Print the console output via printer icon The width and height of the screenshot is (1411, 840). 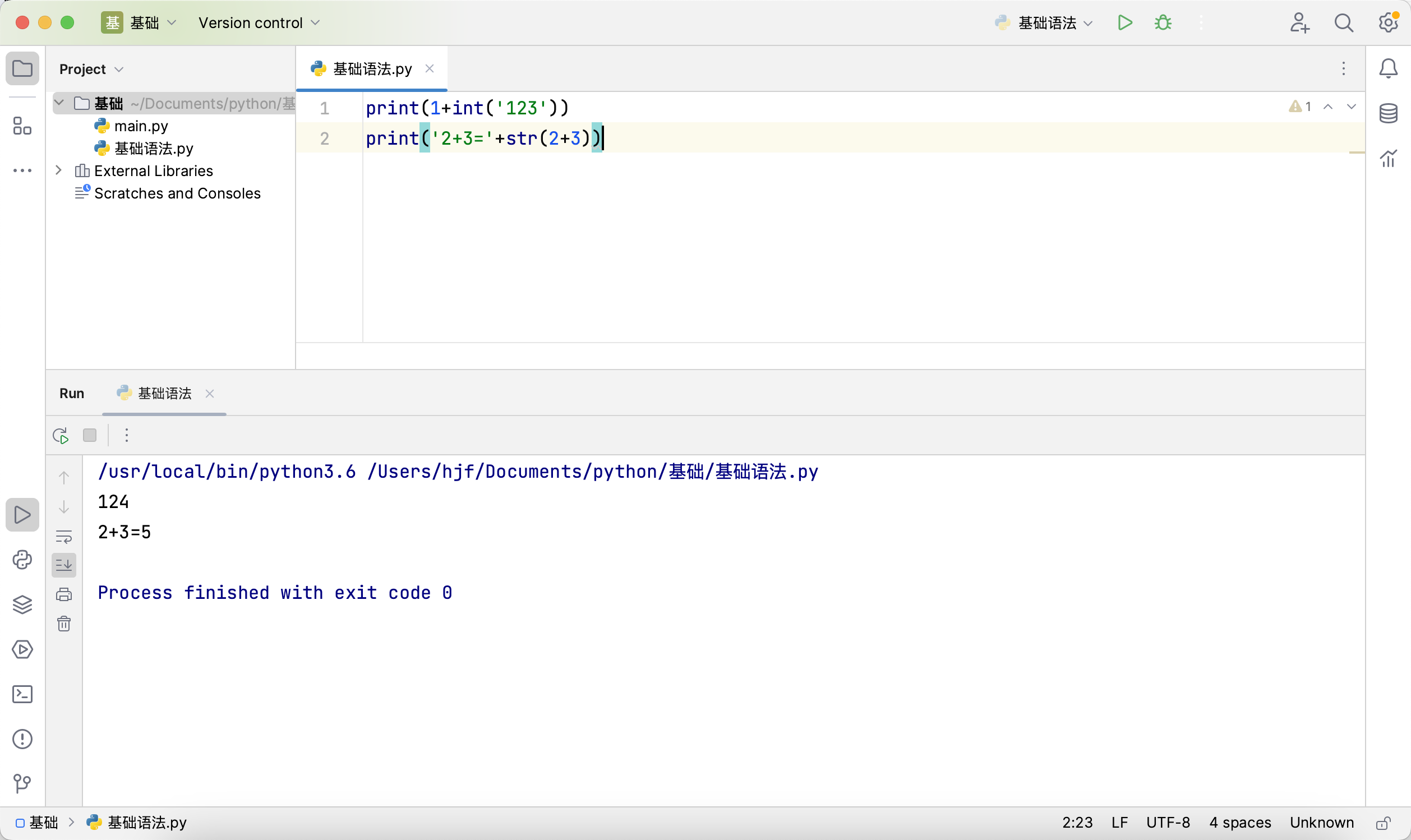coord(64,594)
